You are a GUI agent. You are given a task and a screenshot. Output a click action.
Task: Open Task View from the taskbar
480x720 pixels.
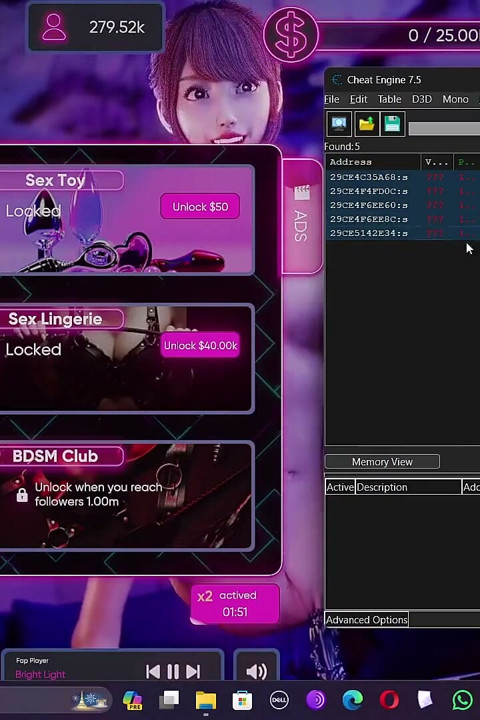pos(169,700)
